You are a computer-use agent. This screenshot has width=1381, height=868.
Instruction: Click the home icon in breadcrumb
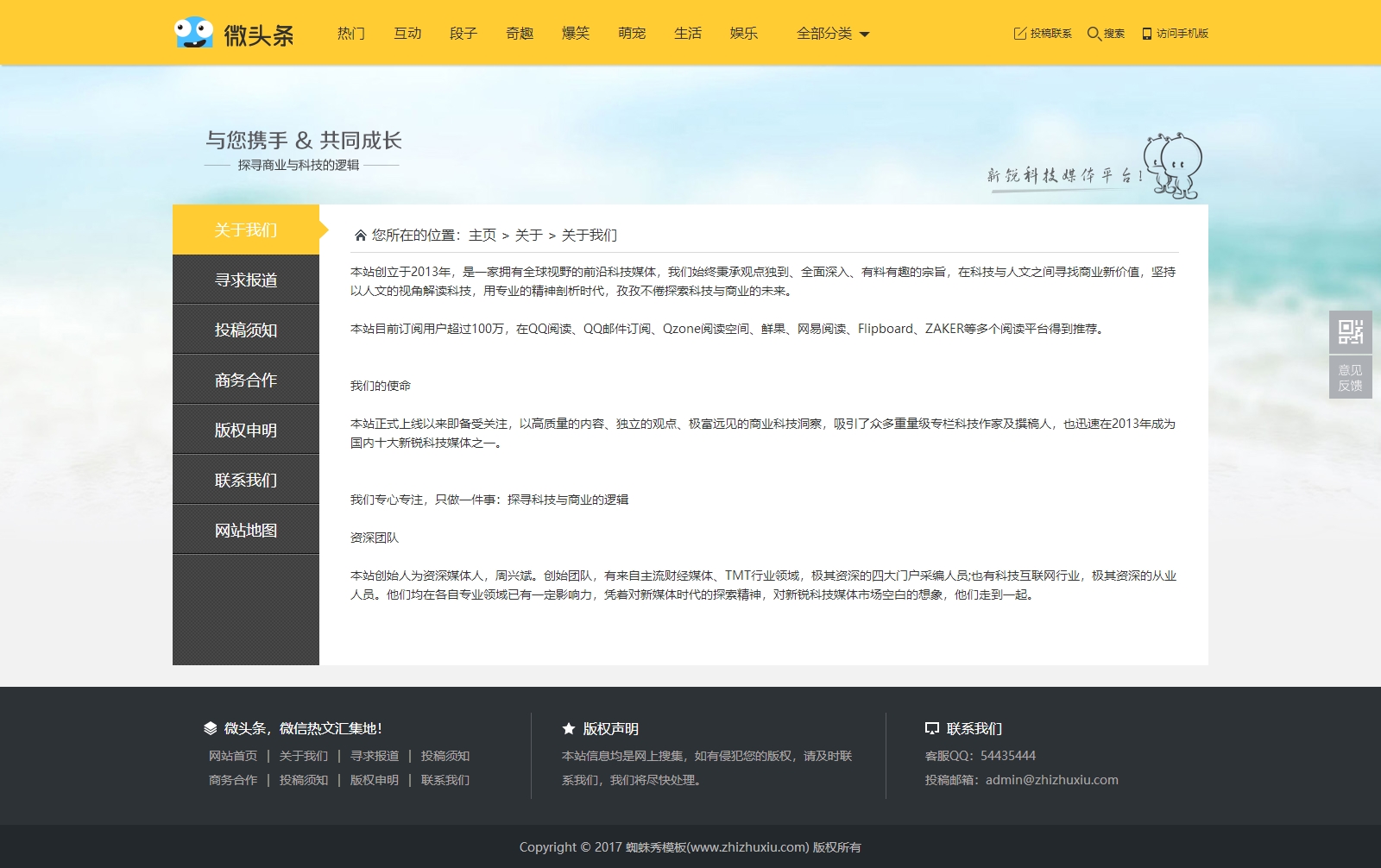tap(361, 236)
